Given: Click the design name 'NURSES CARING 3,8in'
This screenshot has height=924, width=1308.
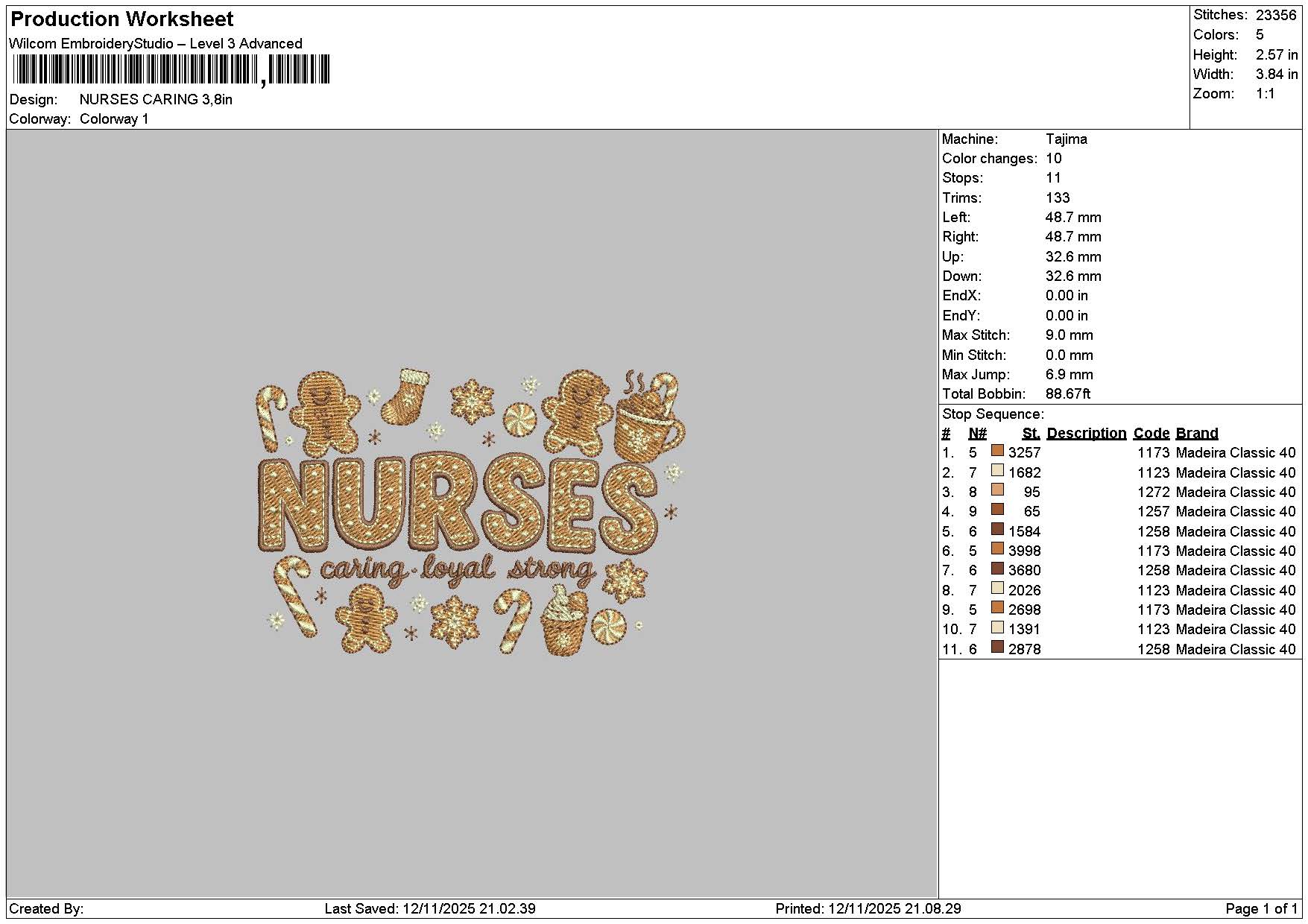Looking at the screenshot, I should click(156, 99).
